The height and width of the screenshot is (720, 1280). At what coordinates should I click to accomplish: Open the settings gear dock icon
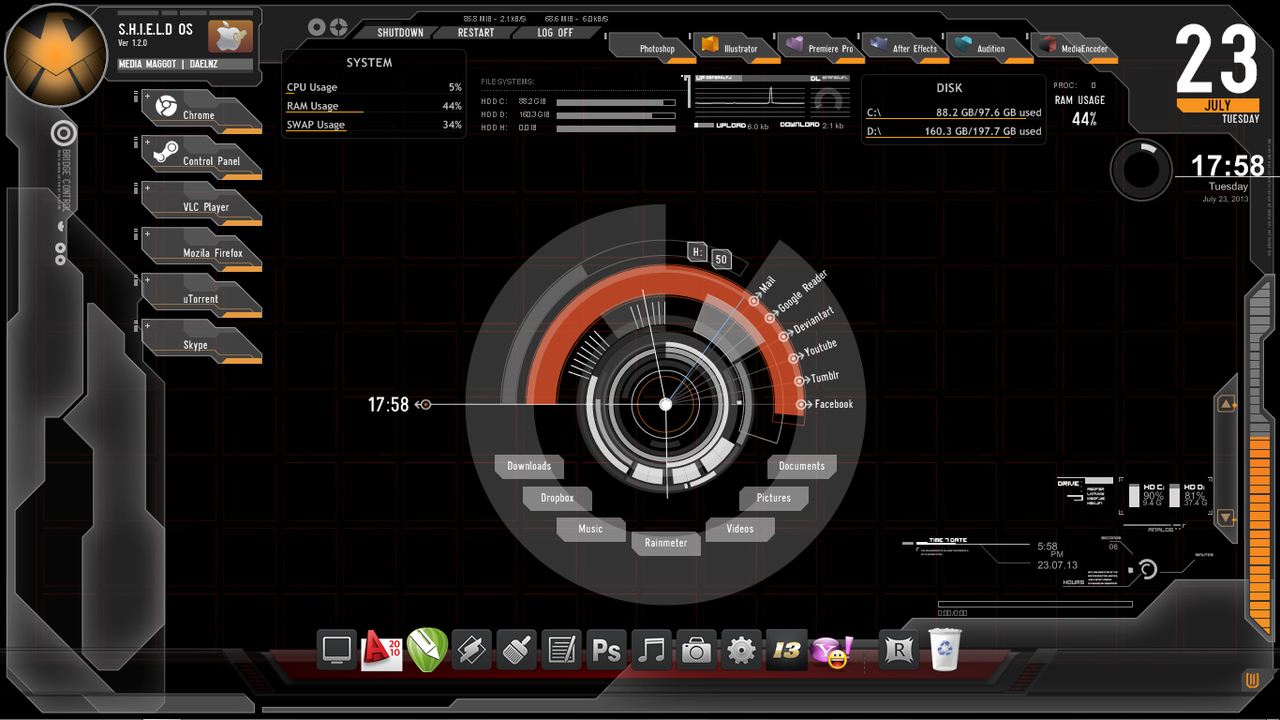tap(741, 650)
